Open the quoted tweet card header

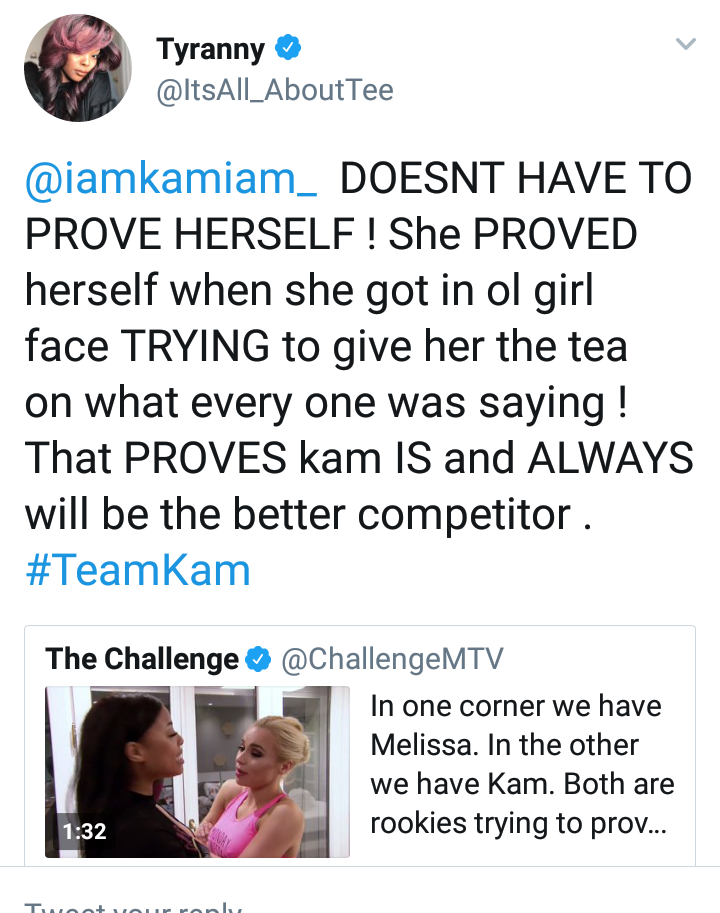pyautogui.click(x=274, y=659)
